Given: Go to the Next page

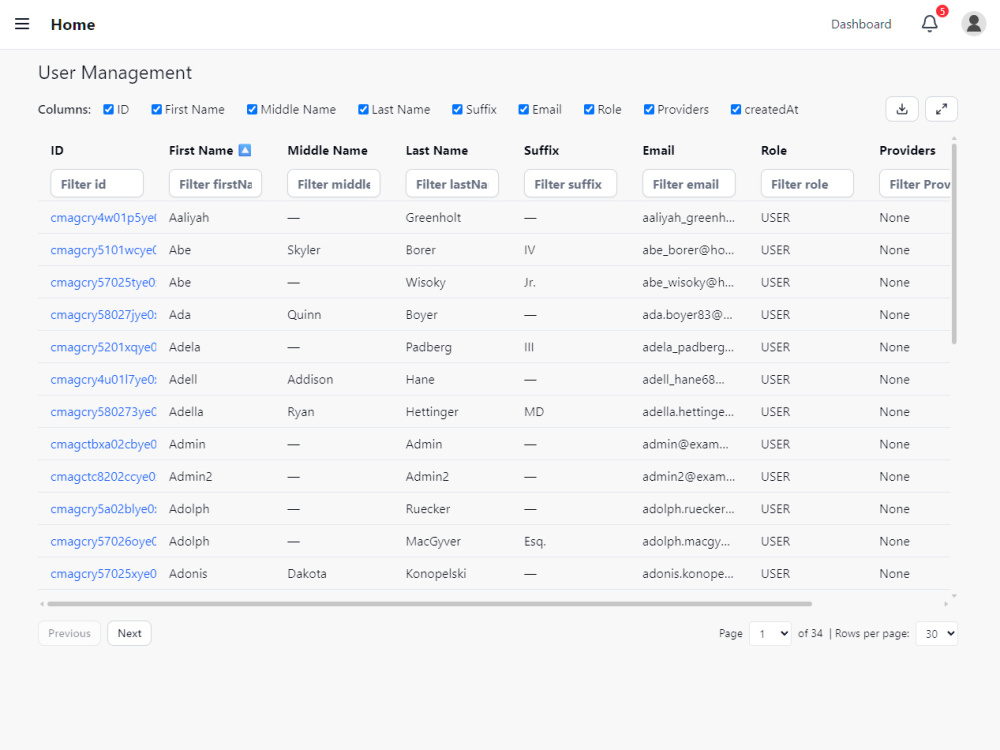Looking at the screenshot, I should pyautogui.click(x=129, y=633).
